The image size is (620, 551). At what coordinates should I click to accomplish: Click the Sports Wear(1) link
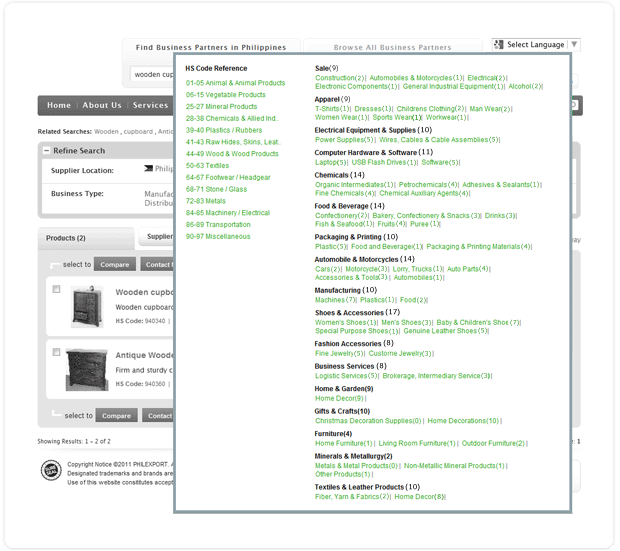[397, 117]
